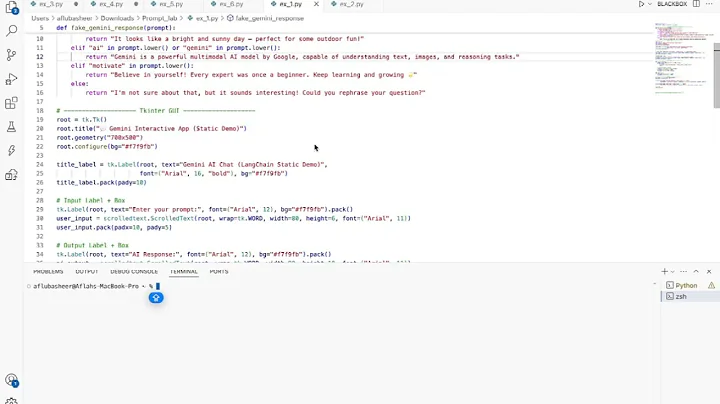This screenshot has height=404, width=720.
Task: Select the TERMINAL panel tab
Action: 184,271
